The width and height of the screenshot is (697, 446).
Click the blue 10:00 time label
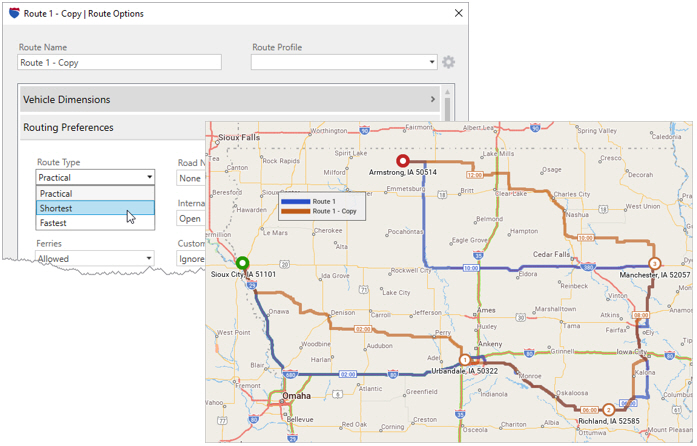[x=471, y=268]
